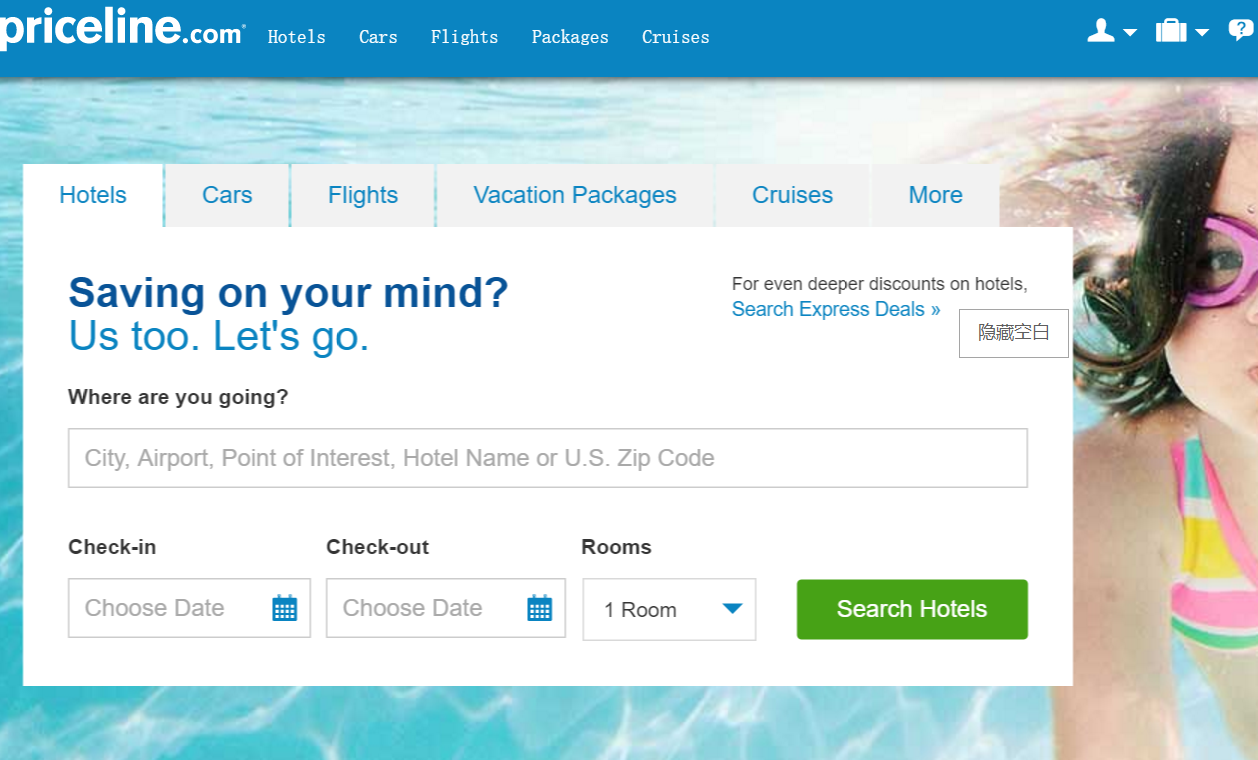
Task: Click the user account profile icon
Action: click(x=1100, y=31)
